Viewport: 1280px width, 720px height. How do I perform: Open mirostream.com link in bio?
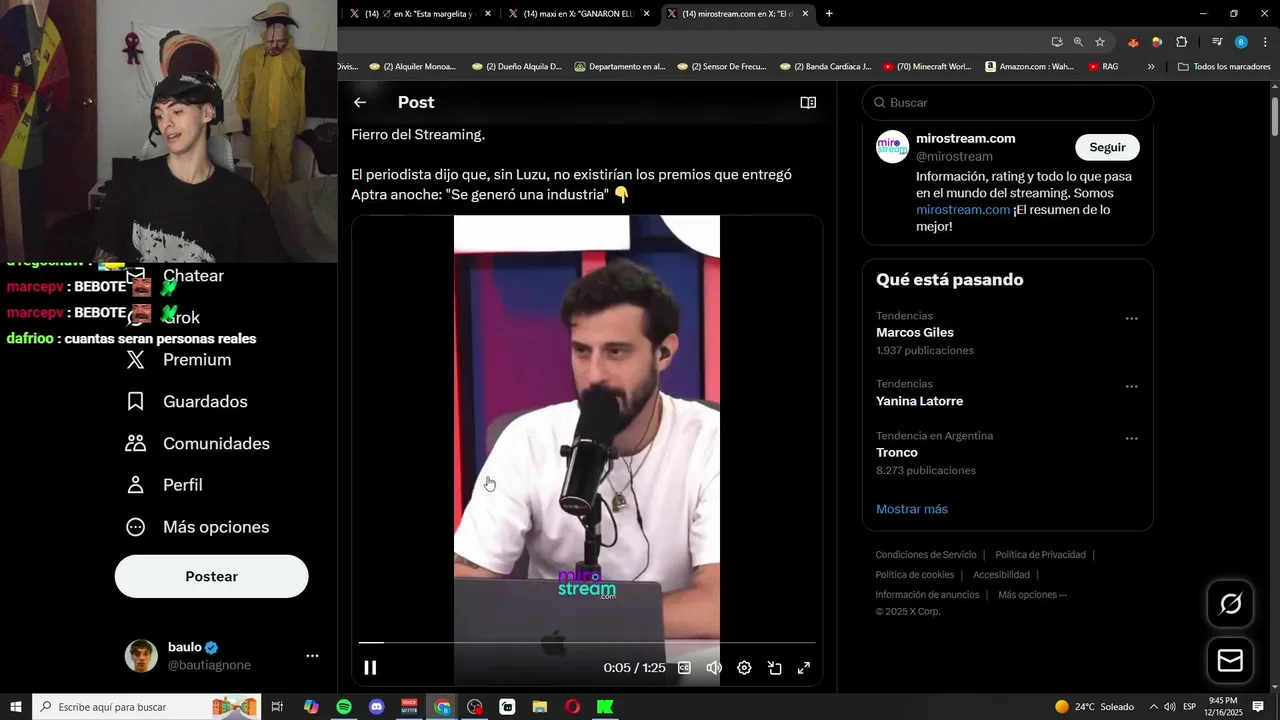[963, 210]
